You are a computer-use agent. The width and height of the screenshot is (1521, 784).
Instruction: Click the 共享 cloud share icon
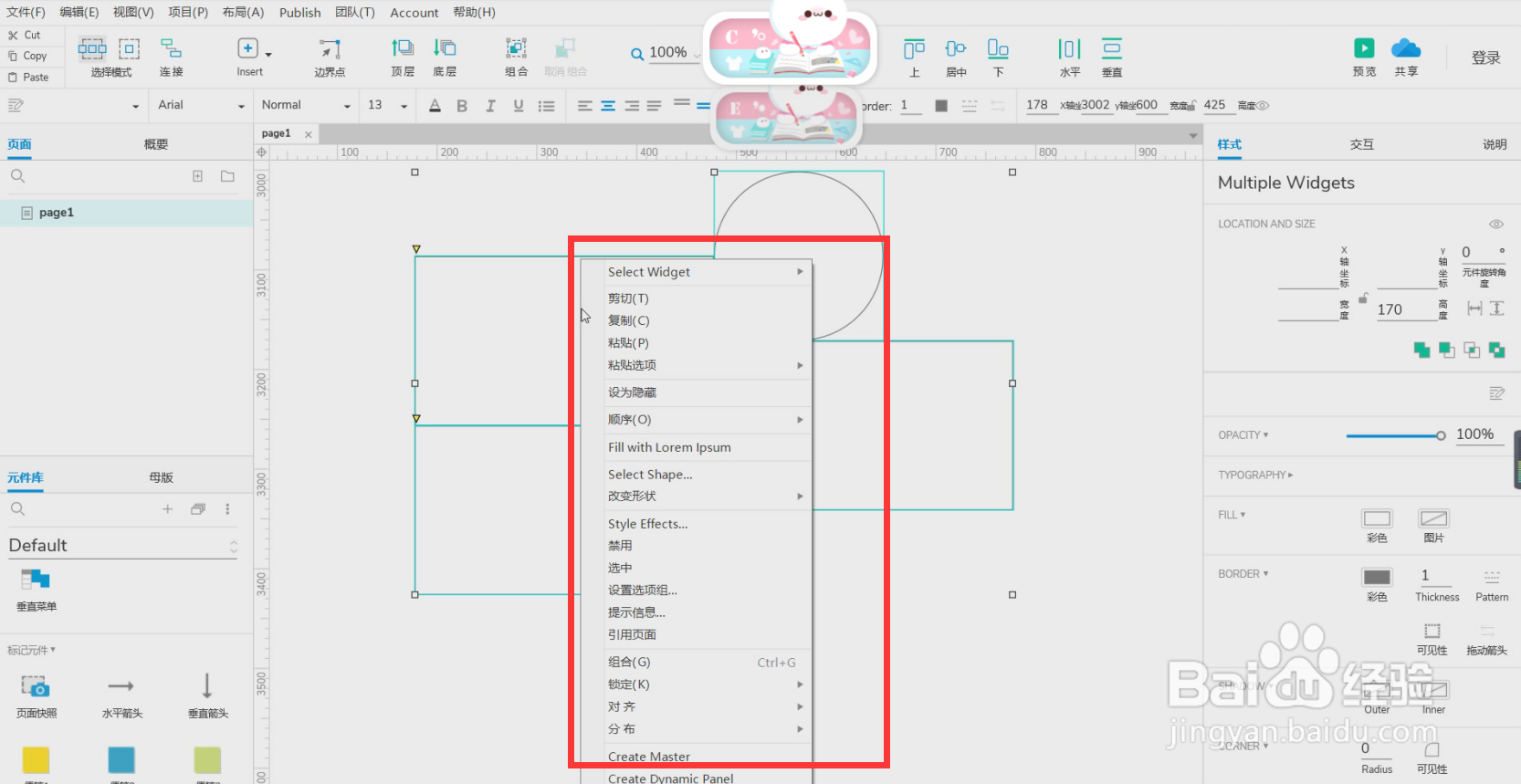pos(1406,47)
